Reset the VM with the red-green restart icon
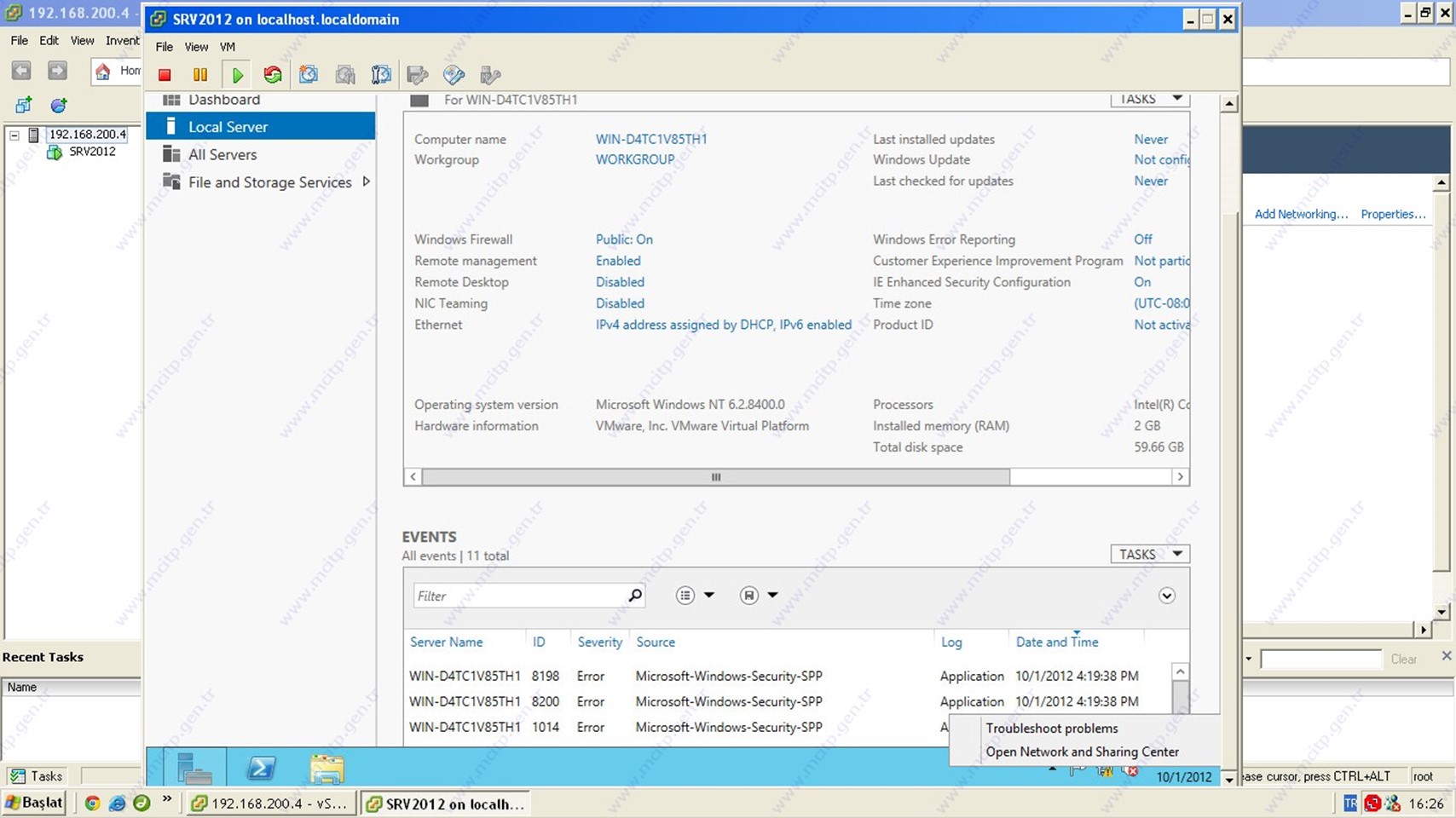1456x818 pixels. click(273, 75)
